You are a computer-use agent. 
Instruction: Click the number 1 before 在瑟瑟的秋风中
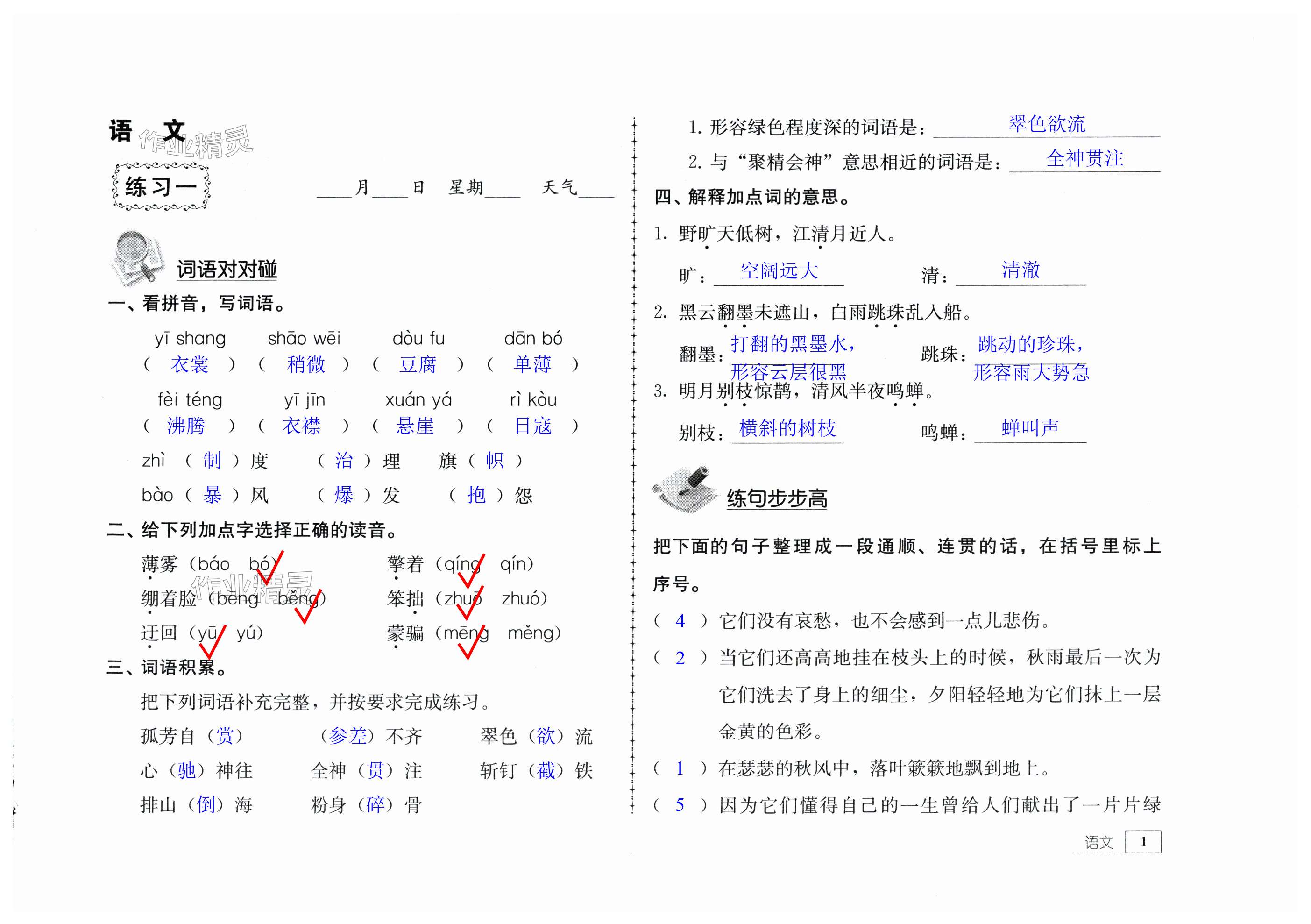coord(680,768)
